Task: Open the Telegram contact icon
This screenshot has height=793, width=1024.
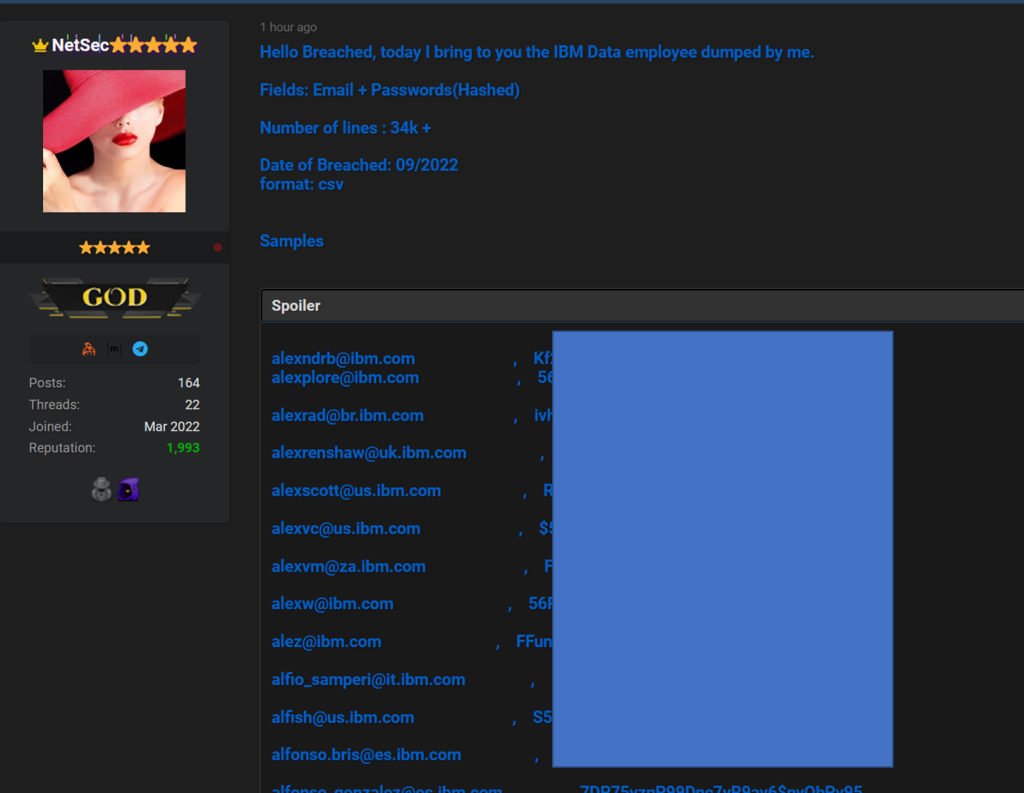Action: tap(140, 349)
